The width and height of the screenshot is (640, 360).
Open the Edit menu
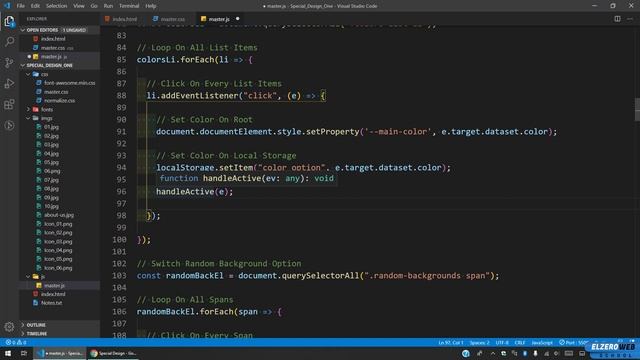coord(36,6)
